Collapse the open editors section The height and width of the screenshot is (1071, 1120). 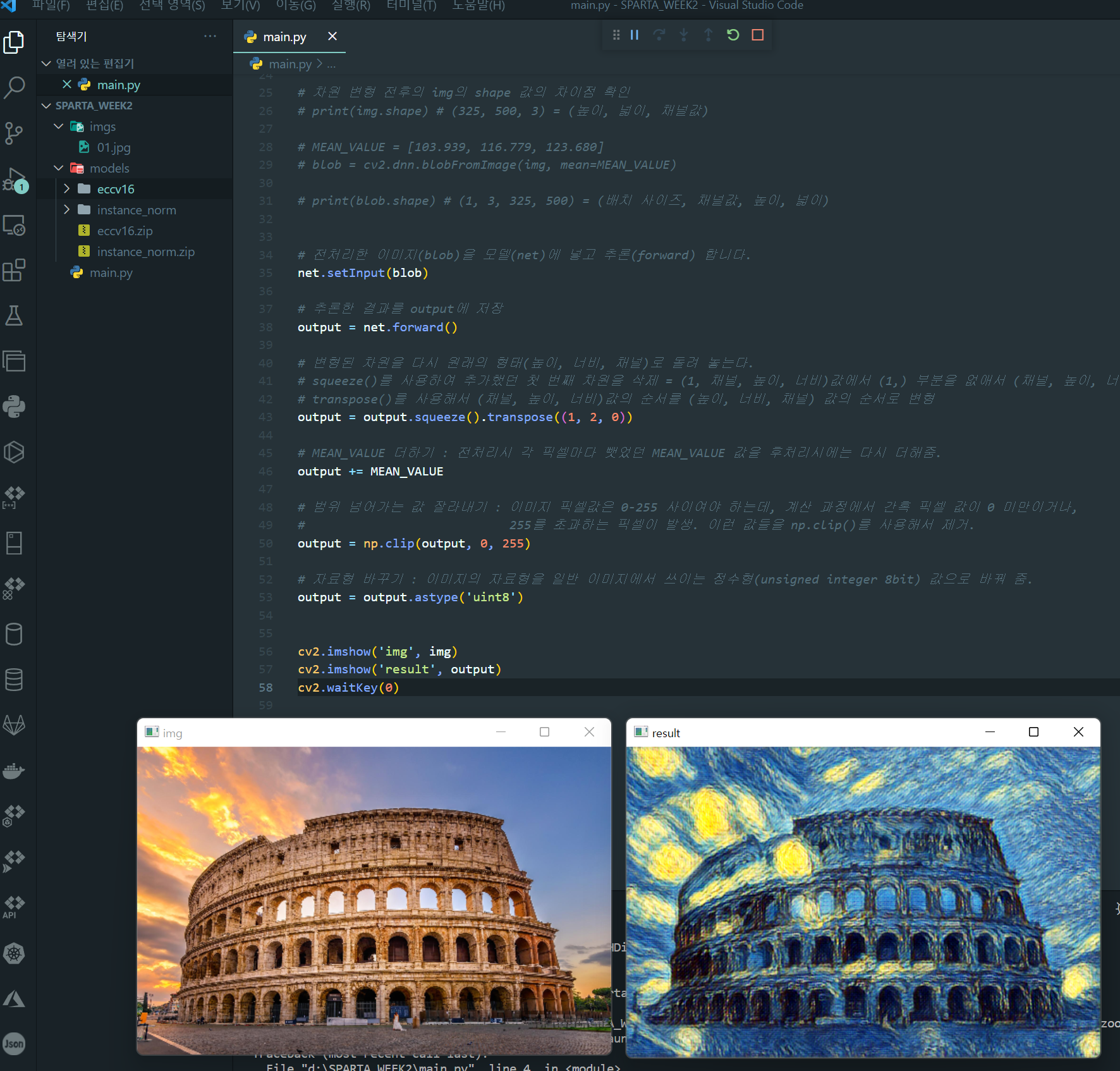pyautogui.click(x=46, y=63)
